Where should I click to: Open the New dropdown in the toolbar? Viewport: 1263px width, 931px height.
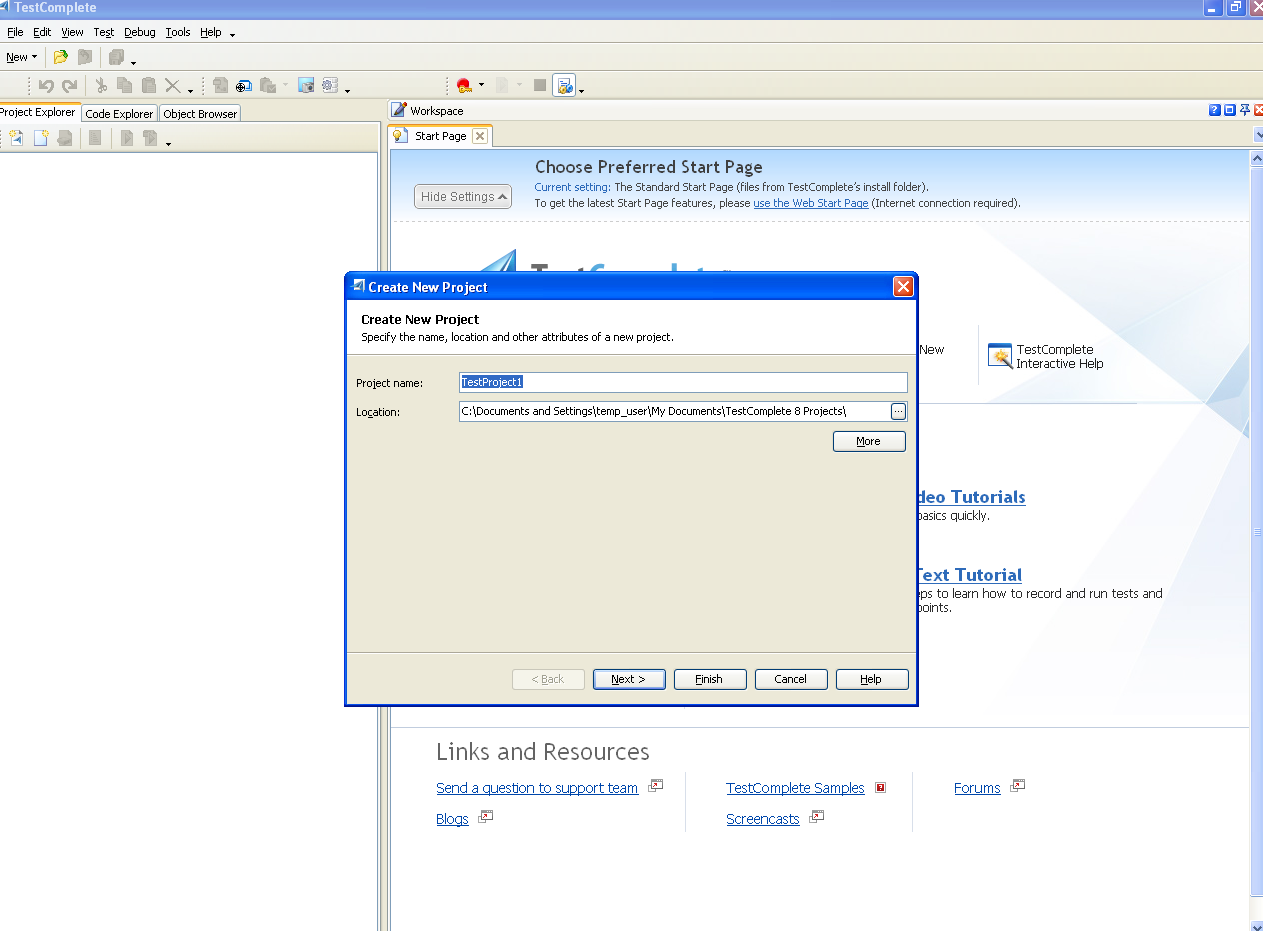(x=22, y=57)
